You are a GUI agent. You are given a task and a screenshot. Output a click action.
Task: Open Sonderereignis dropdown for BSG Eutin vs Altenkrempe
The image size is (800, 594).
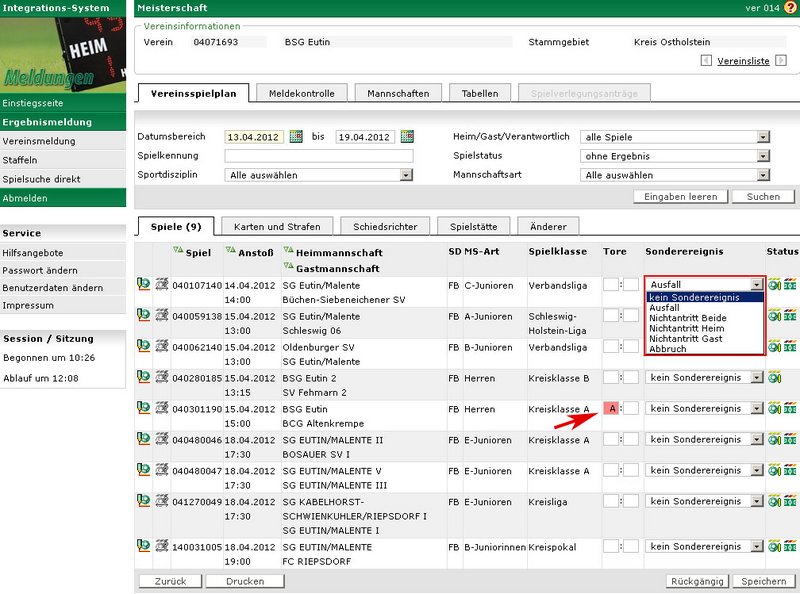pos(756,409)
